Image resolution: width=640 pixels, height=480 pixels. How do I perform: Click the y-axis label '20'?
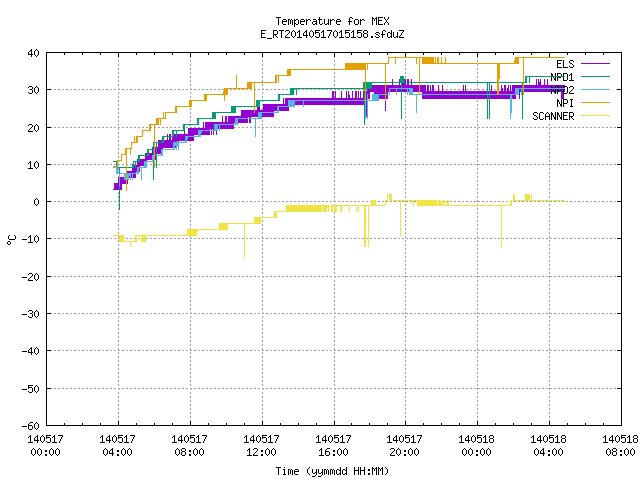(x=33, y=128)
